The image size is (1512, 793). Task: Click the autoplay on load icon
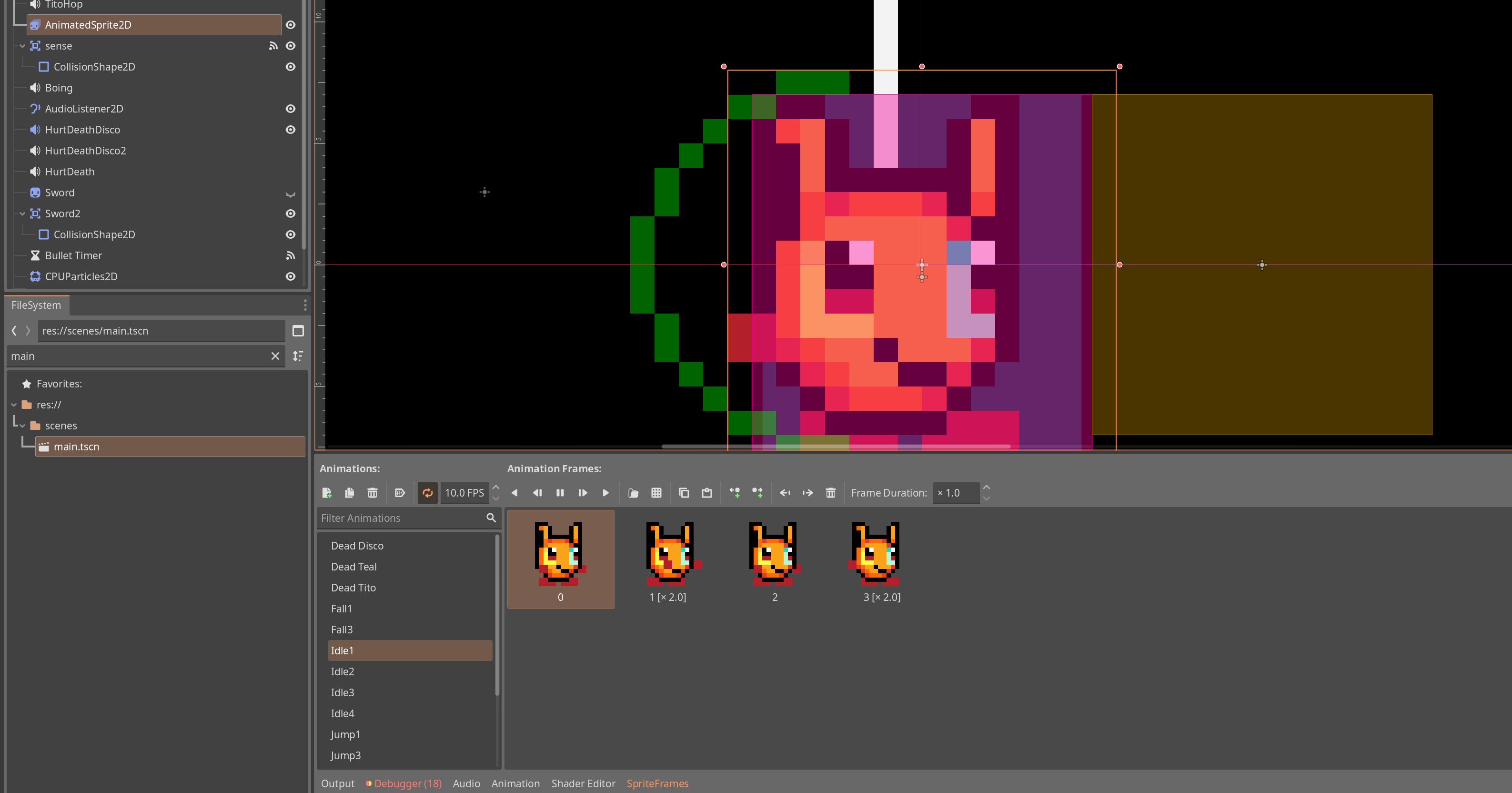click(400, 493)
